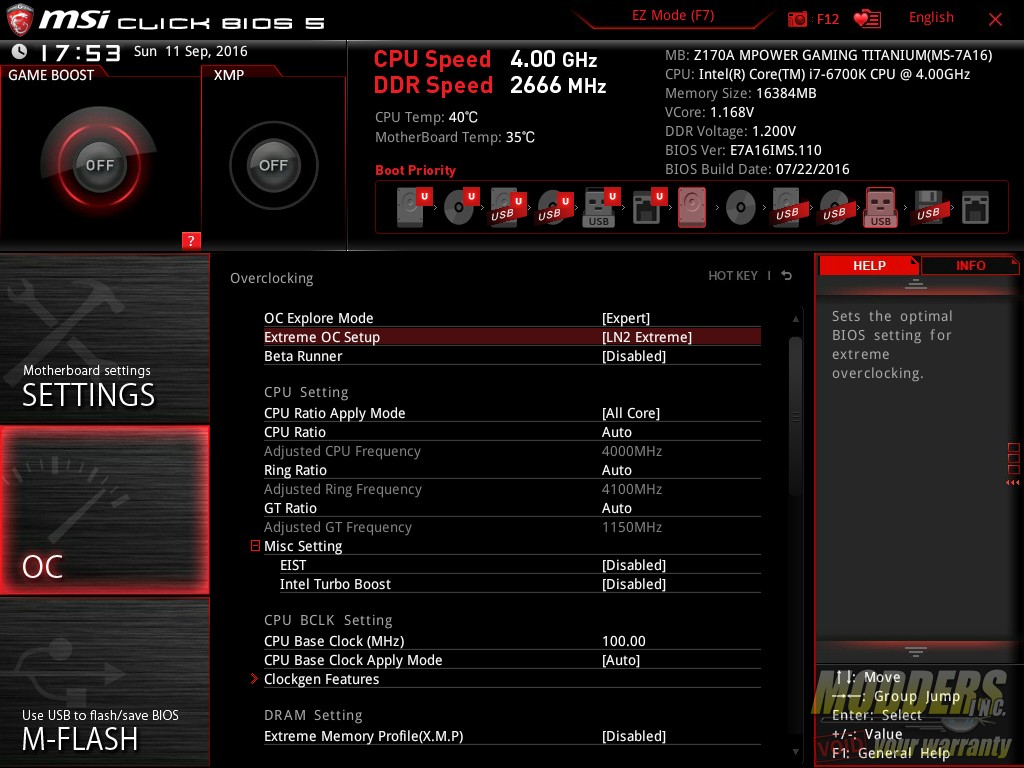Select the USB floppy boot device icon
This screenshot has height=768, width=1024.
[928, 208]
